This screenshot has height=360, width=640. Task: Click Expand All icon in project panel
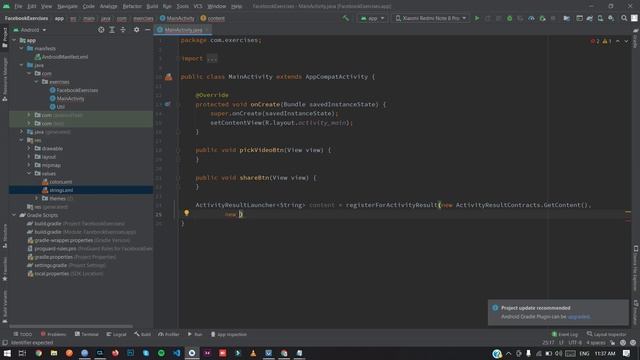(112, 30)
